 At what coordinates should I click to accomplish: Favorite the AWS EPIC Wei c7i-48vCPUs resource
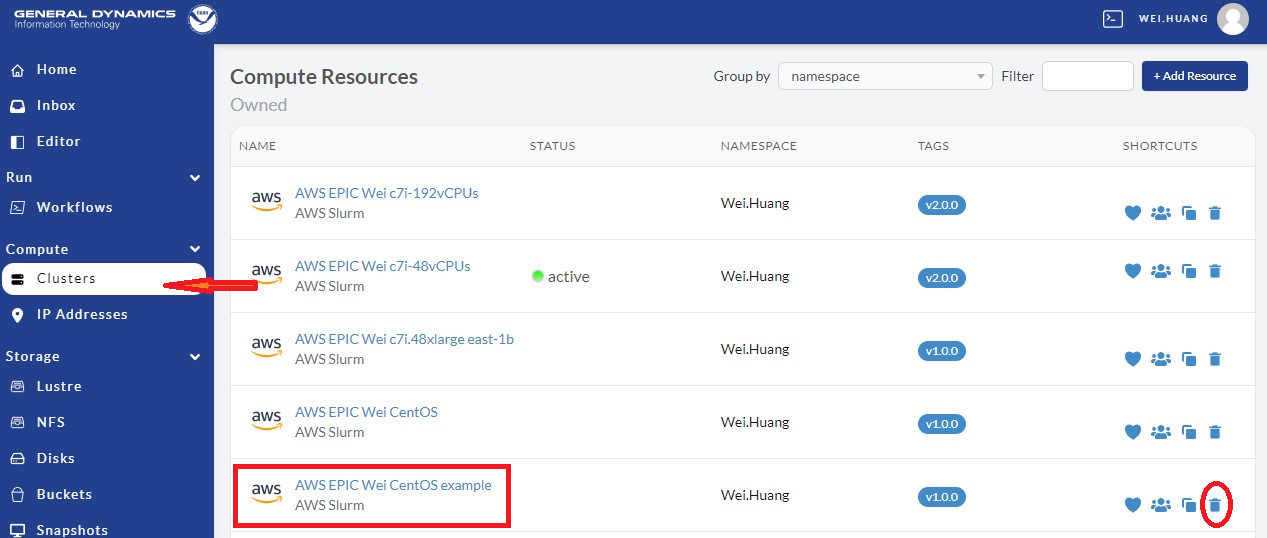[x=1133, y=271]
